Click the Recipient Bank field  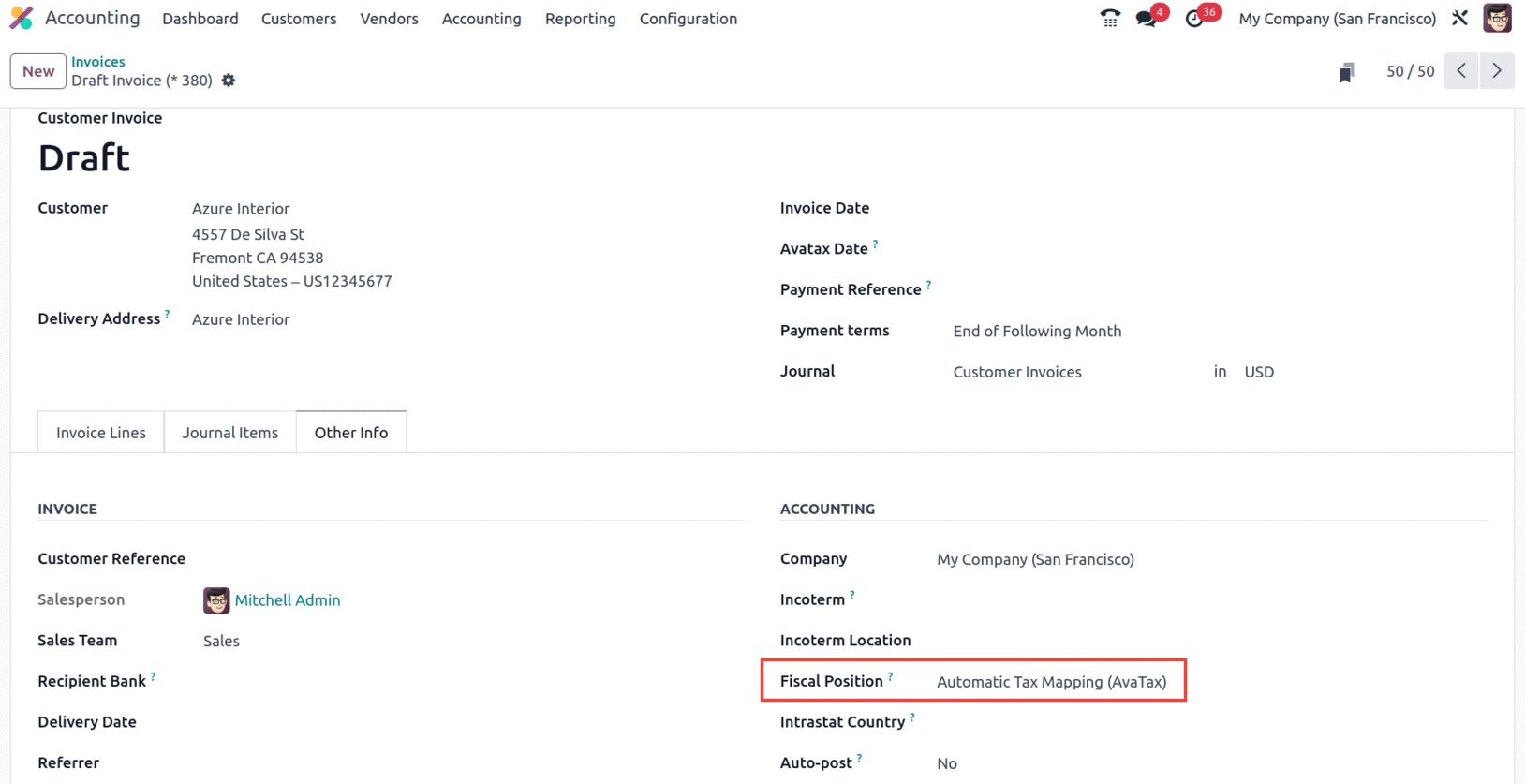(x=474, y=682)
